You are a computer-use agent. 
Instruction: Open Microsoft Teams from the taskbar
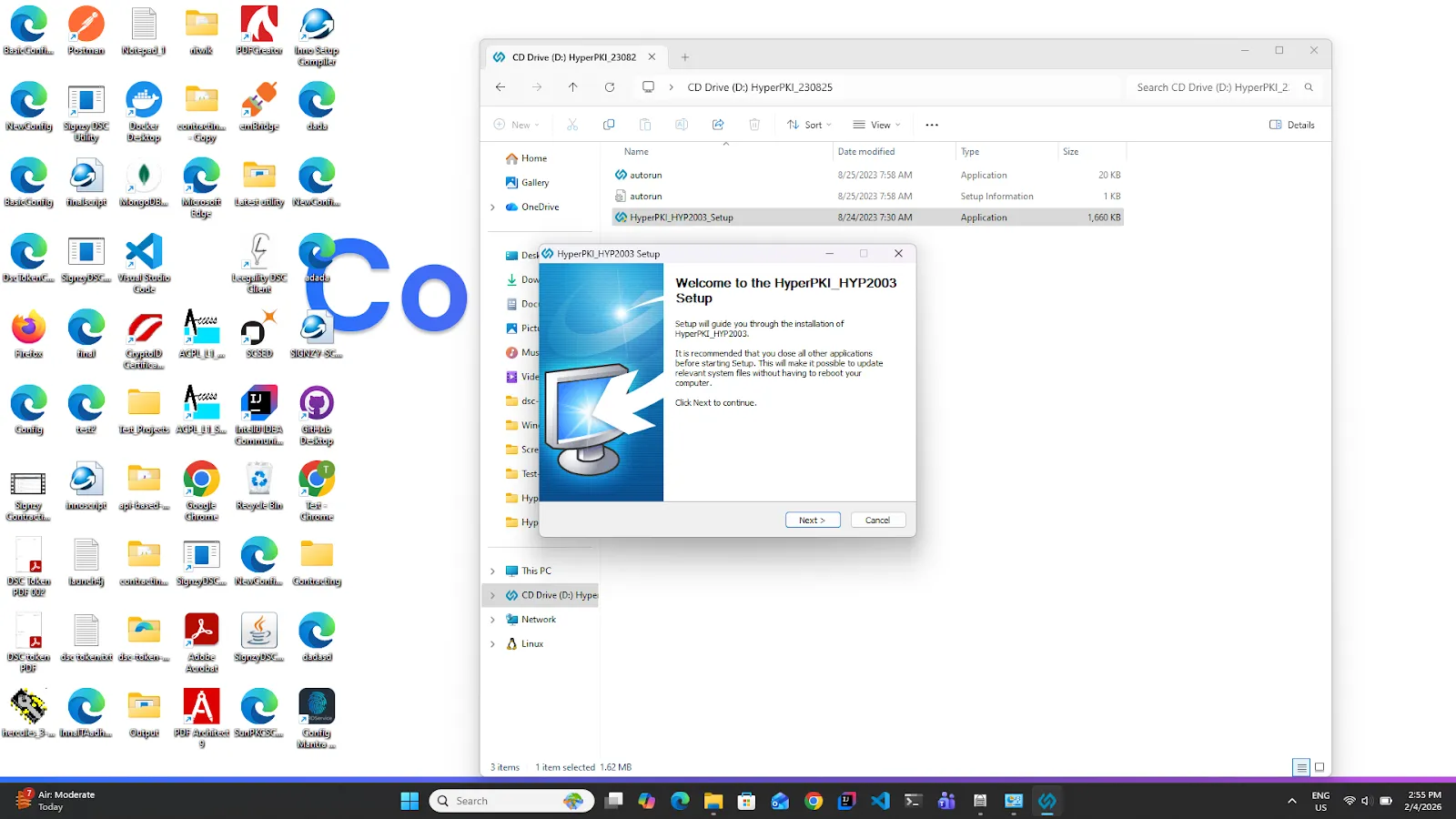(946, 801)
